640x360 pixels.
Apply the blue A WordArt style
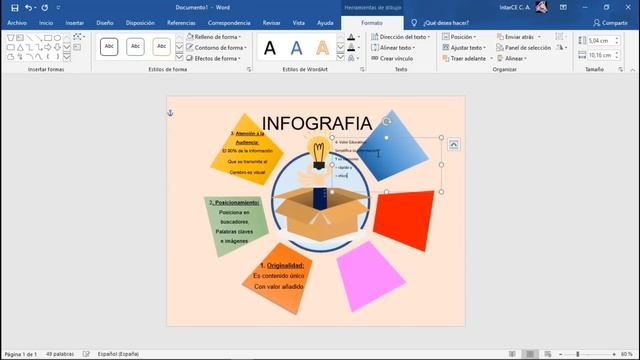tap(296, 48)
